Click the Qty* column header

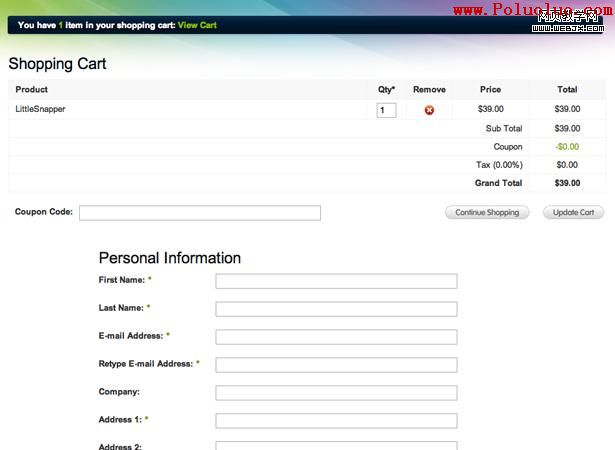click(386, 90)
